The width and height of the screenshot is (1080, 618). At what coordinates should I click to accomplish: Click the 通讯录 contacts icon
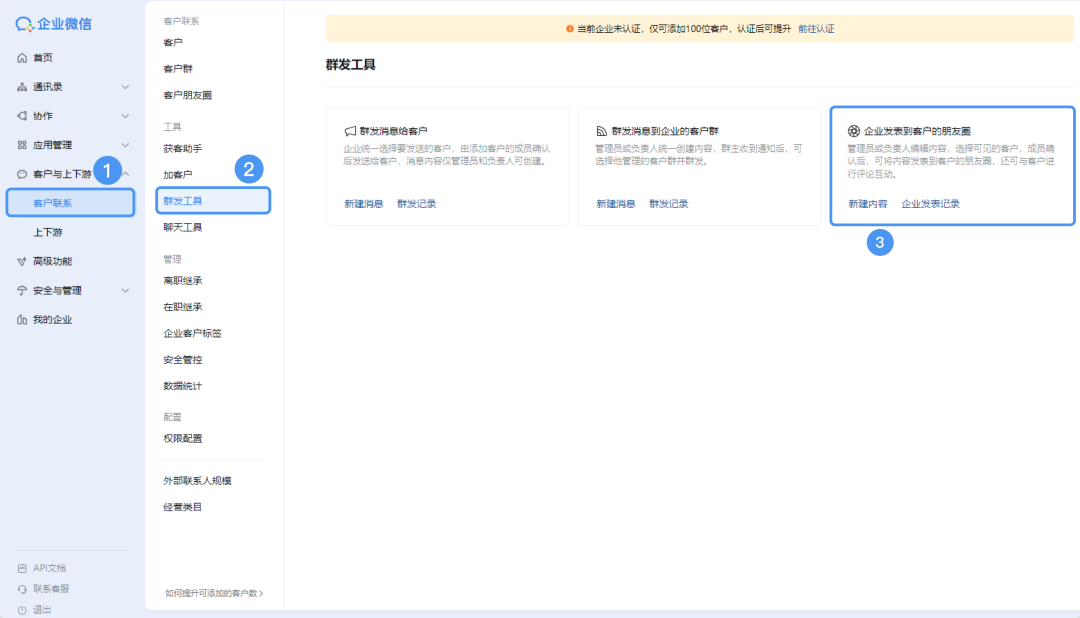coord(22,87)
